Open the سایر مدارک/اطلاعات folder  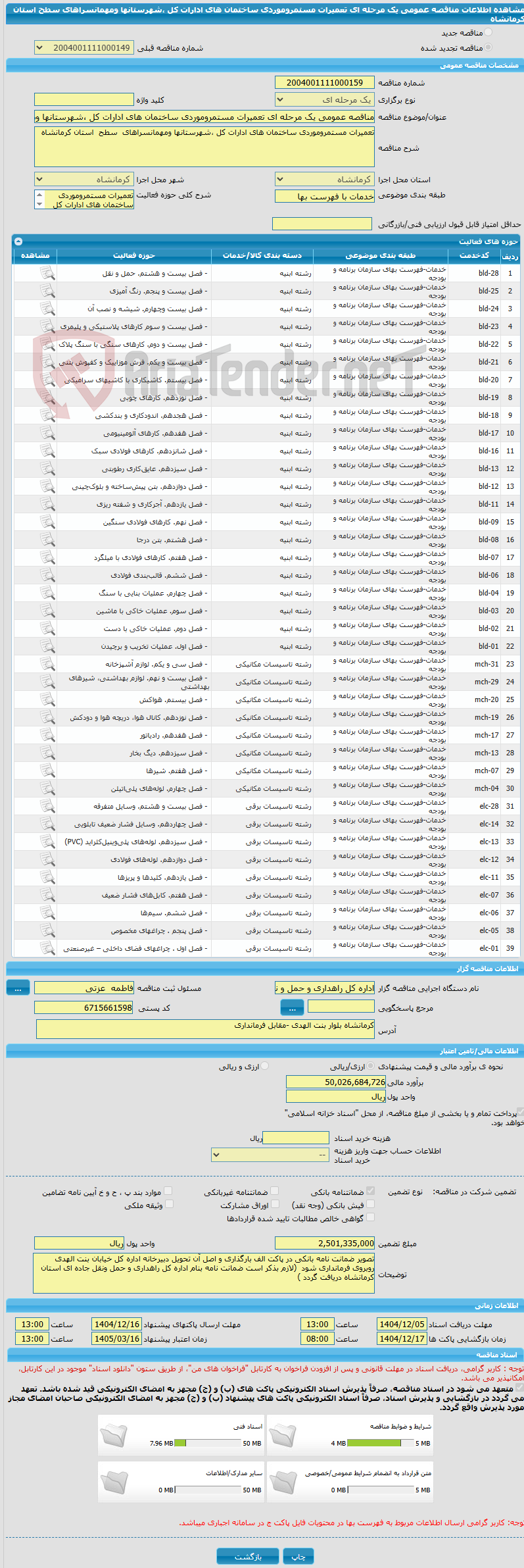(114, 1483)
